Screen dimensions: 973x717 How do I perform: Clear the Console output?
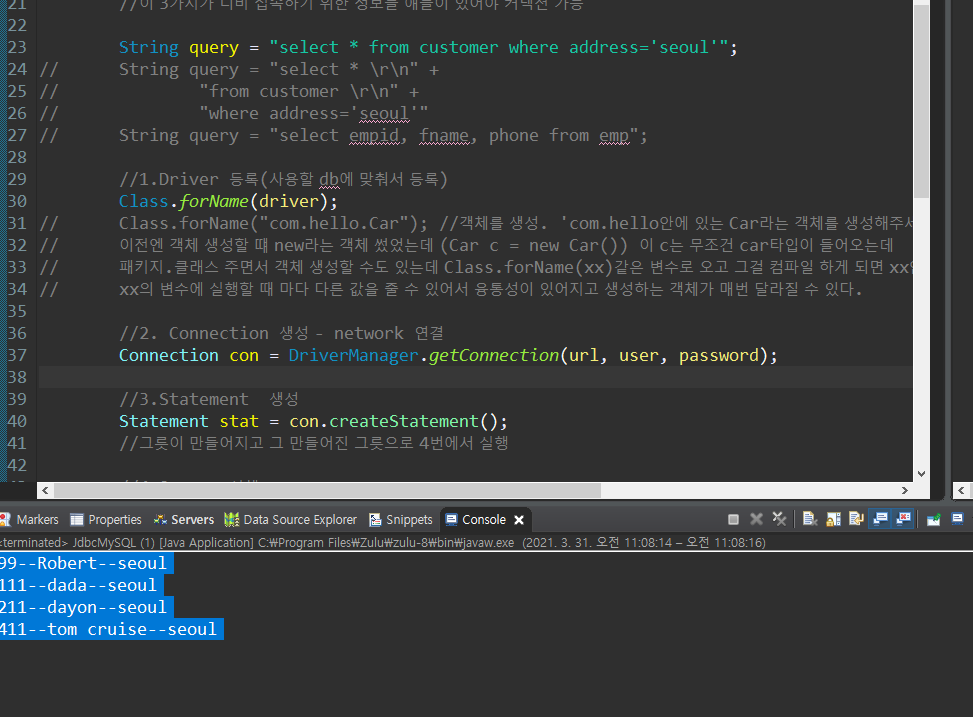[809, 520]
